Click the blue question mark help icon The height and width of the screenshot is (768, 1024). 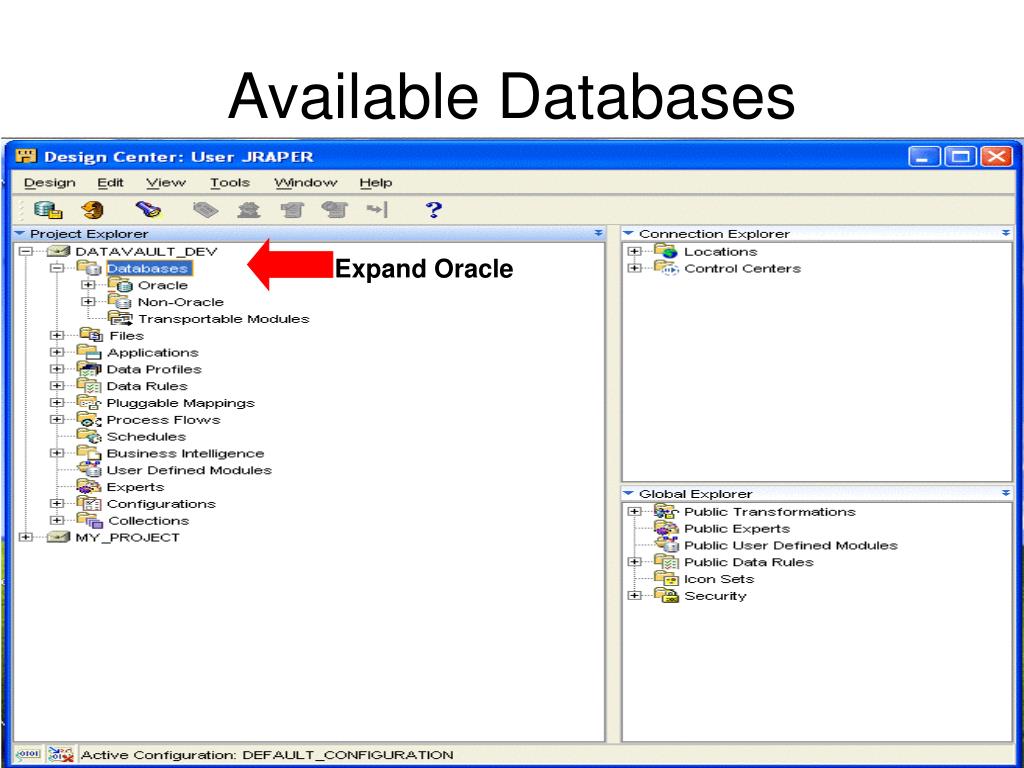[433, 210]
